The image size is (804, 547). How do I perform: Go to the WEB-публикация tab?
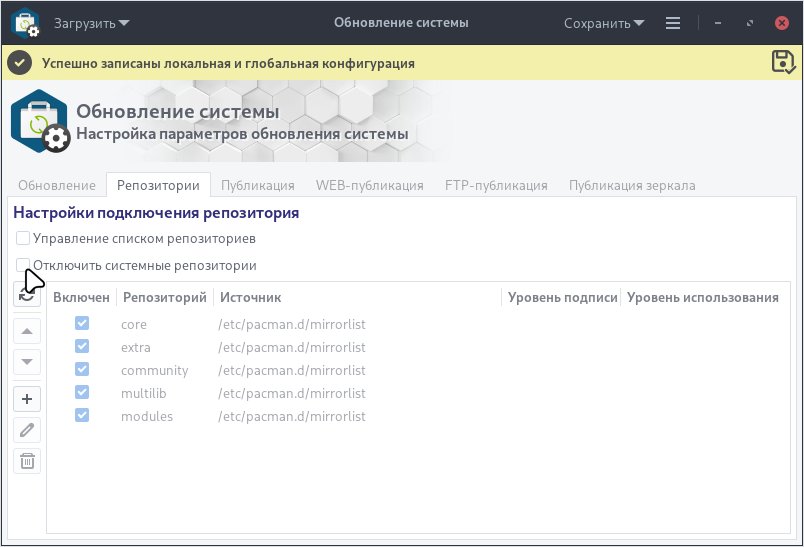[x=370, y=185]
